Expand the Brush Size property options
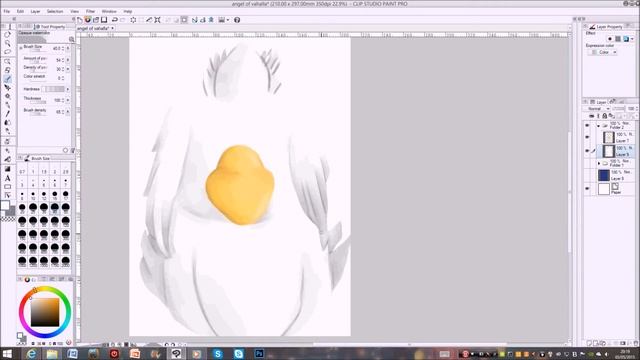 21,48
